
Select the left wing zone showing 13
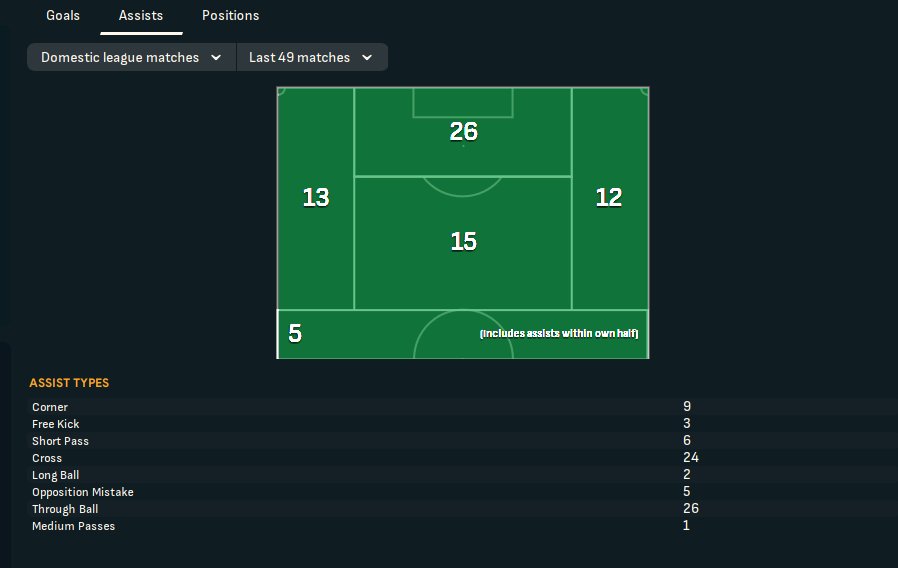point(316,198)
